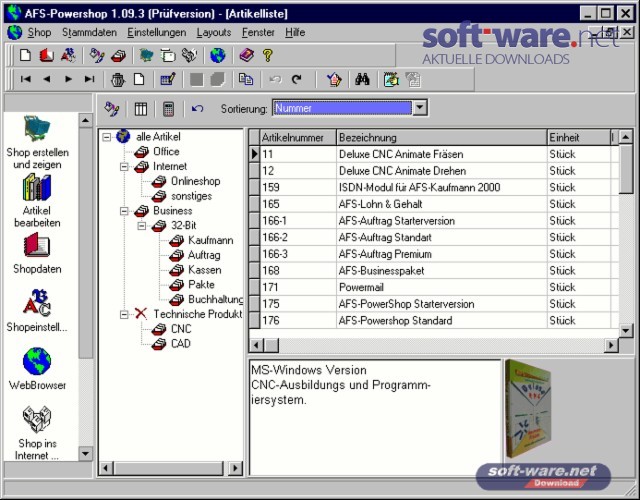Select the sonstiges tree item
The height and width of the screenshot is (500, 640).
click(191, 196)
